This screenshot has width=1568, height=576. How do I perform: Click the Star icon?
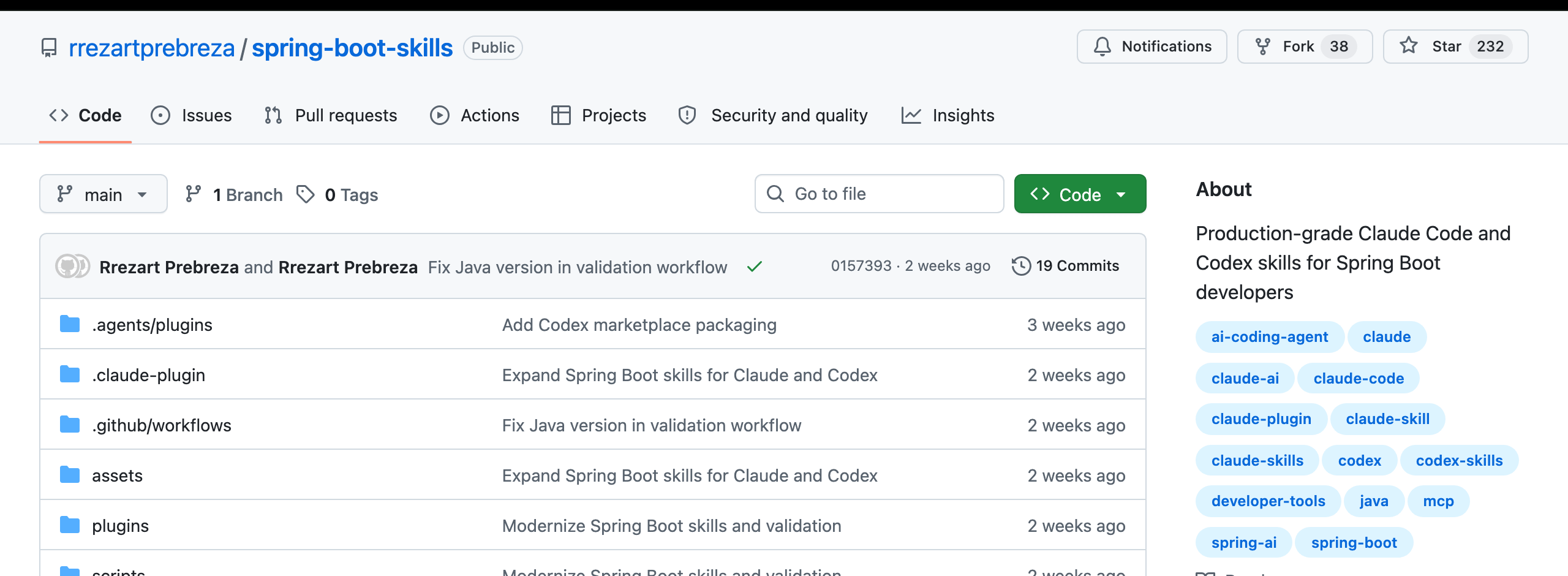pyautogui.click(x=1409, y=45)
